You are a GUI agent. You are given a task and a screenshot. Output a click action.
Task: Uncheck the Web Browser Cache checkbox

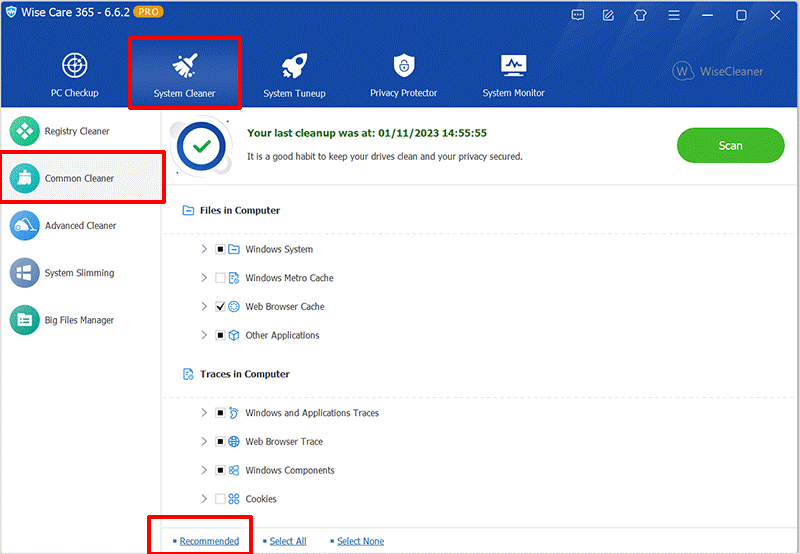[x=220, y=307]
